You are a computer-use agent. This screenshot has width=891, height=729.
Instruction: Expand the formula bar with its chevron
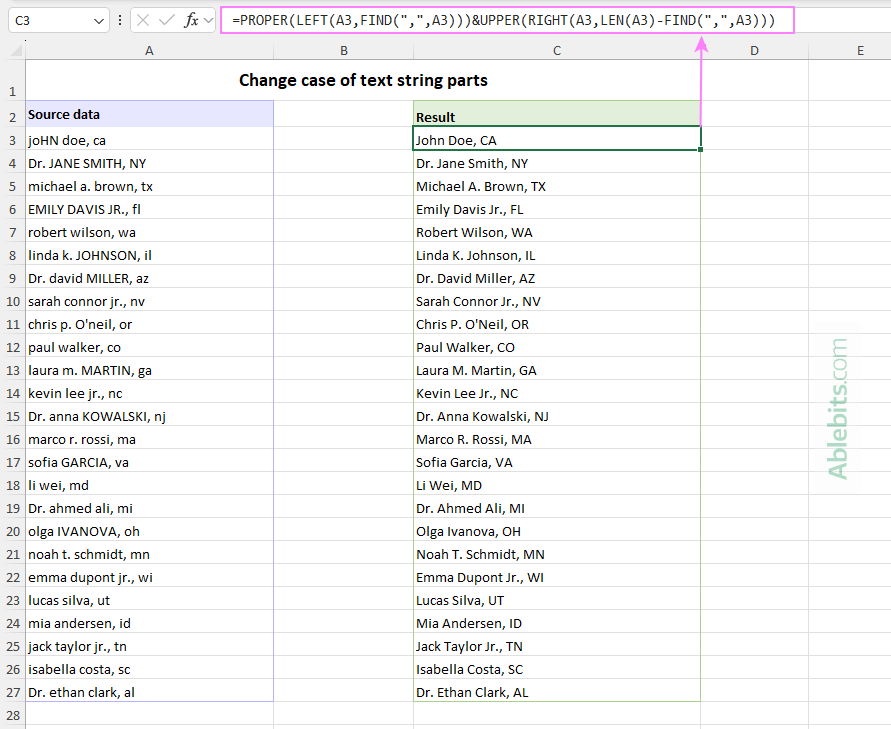(207, 20)
